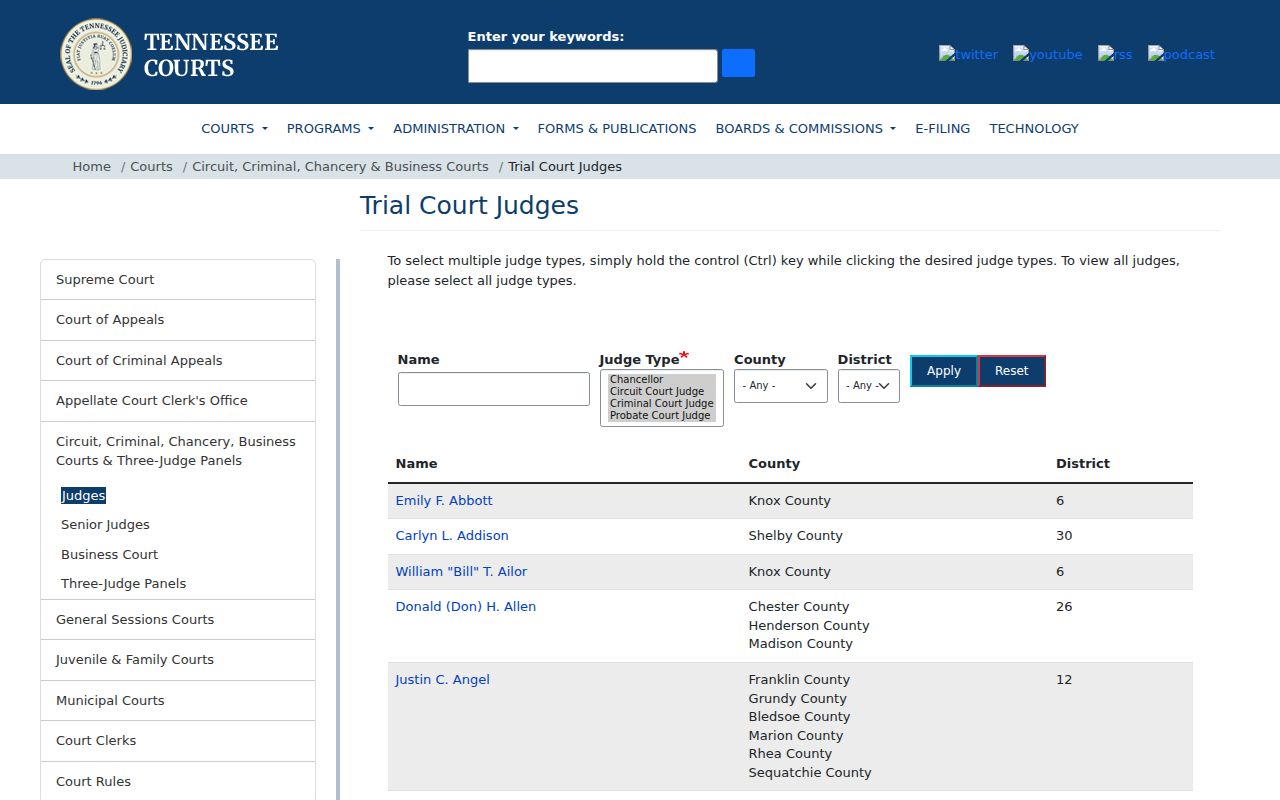This screenshot has width=1280, height=800.
Task: Click the Tennessee Courts seal logo
Action: point(96,54)
